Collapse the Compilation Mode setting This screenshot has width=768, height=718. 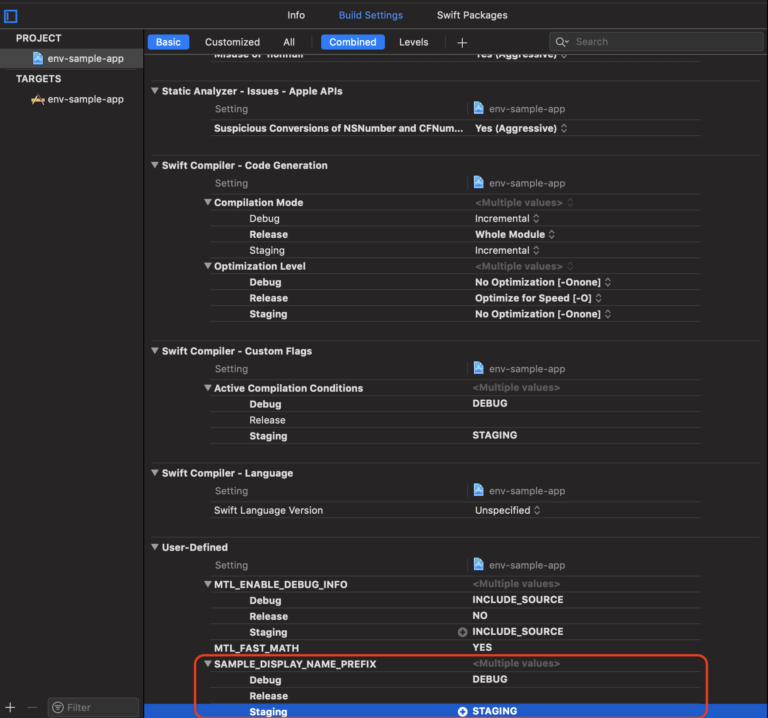pos(207,203)
